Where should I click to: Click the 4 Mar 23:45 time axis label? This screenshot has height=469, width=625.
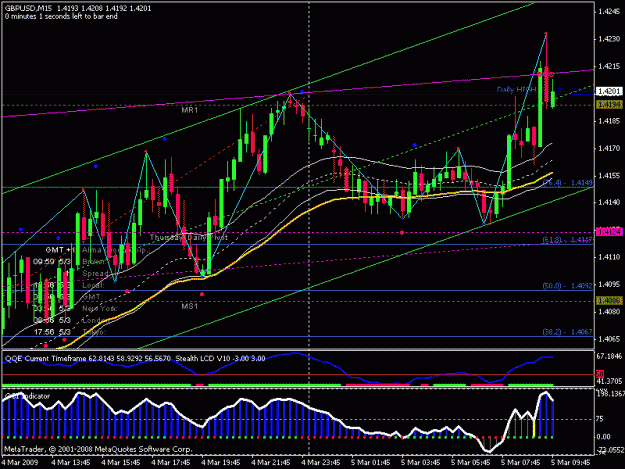pyautogui.click(x=321, y=462)
